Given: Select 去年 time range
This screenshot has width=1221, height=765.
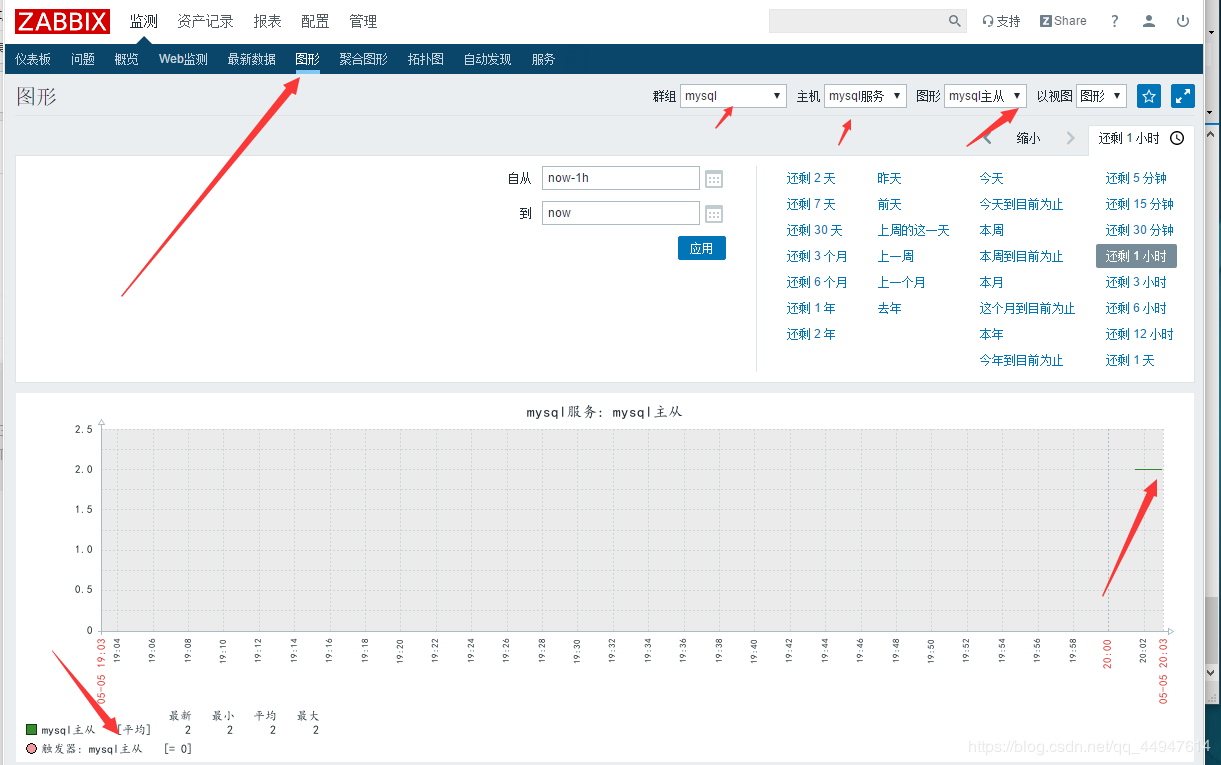Looking at the screenshot, I should click(889, 308).
